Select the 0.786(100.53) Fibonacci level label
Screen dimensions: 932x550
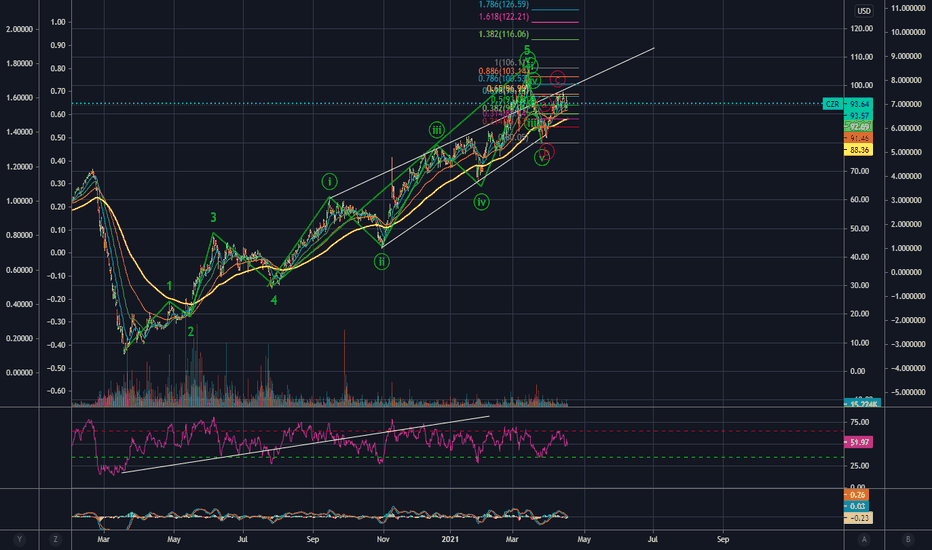point(503,79)
